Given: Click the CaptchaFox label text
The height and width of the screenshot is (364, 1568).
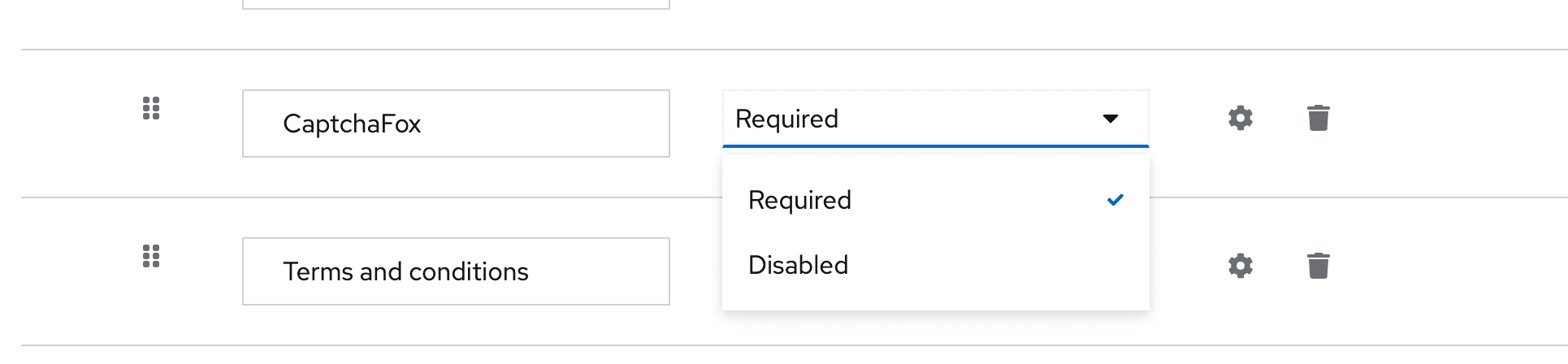Looking at the screenshot, I should coord(352,124).
